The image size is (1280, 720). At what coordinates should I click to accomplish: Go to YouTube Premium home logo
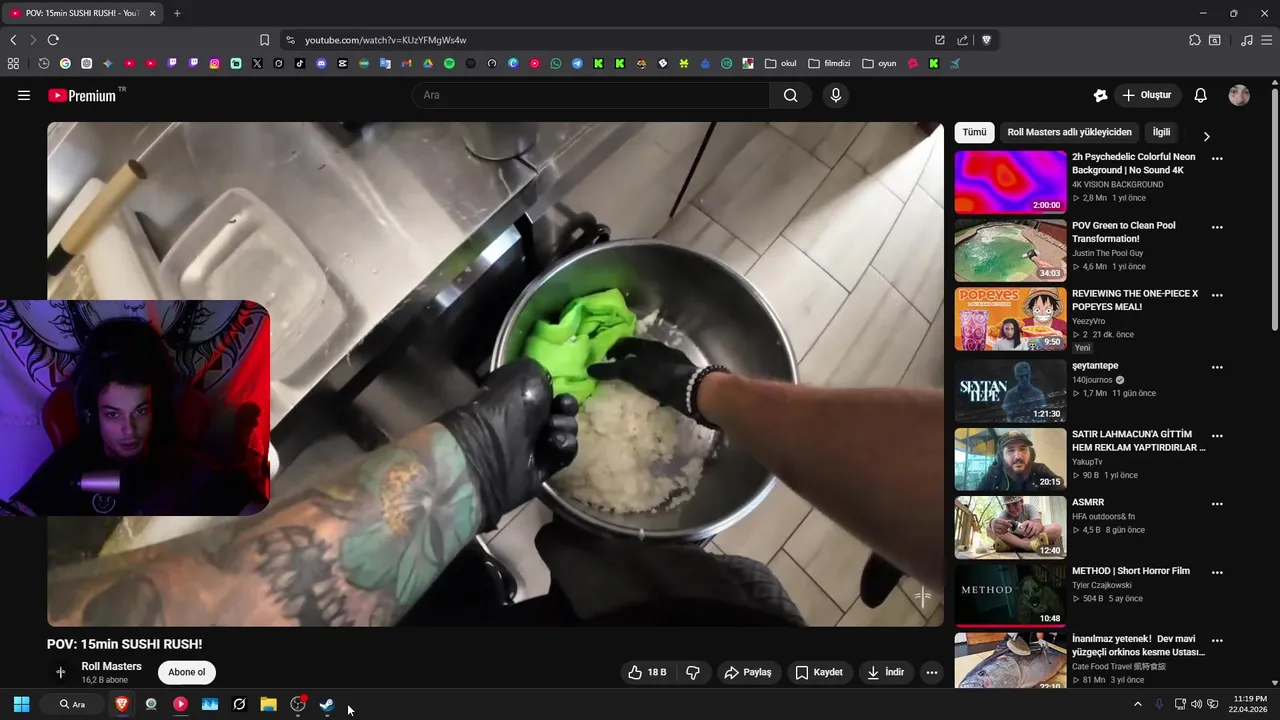click(x=82, y=95)
